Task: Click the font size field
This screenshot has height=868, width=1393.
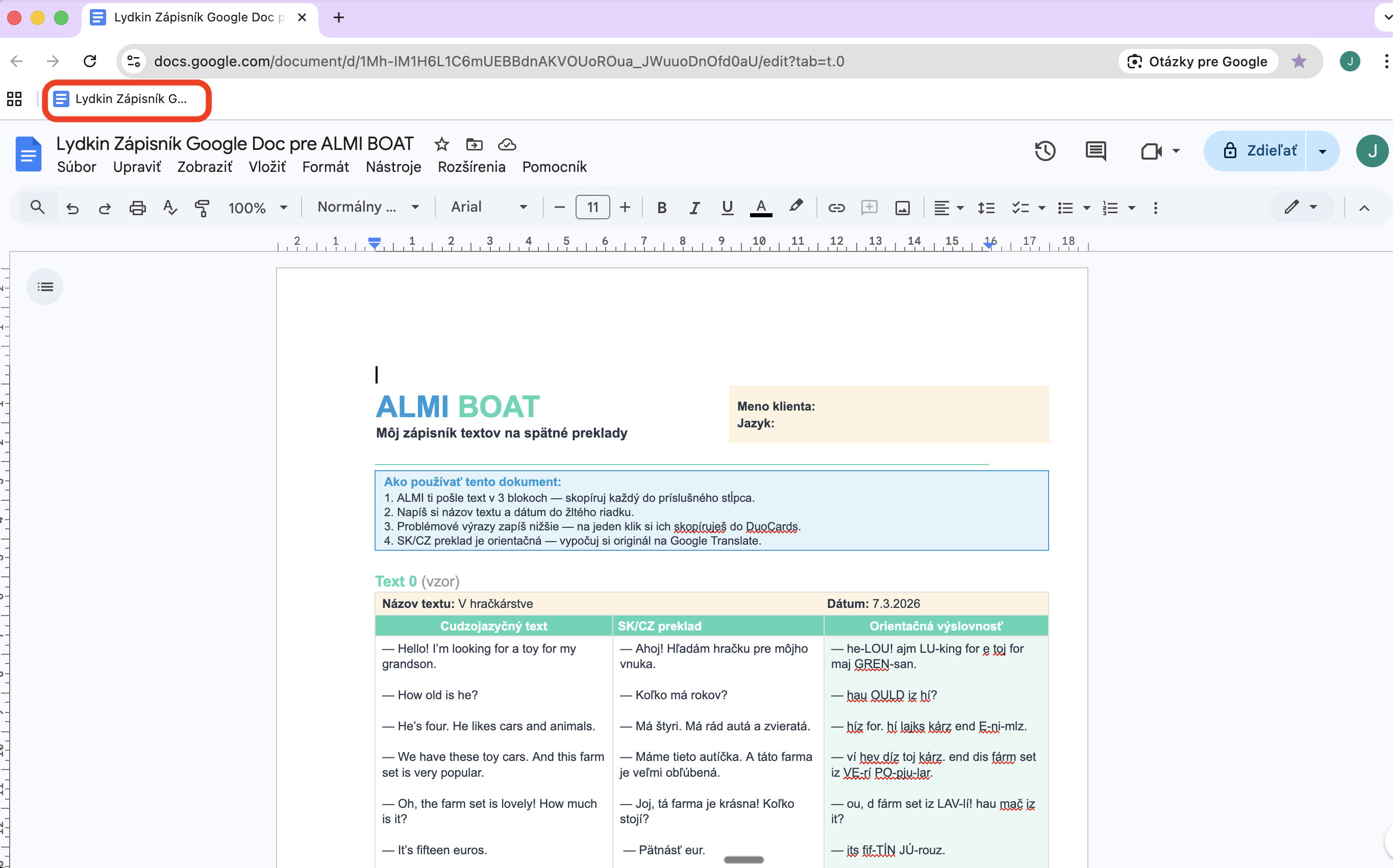Action: coord(592,207)
